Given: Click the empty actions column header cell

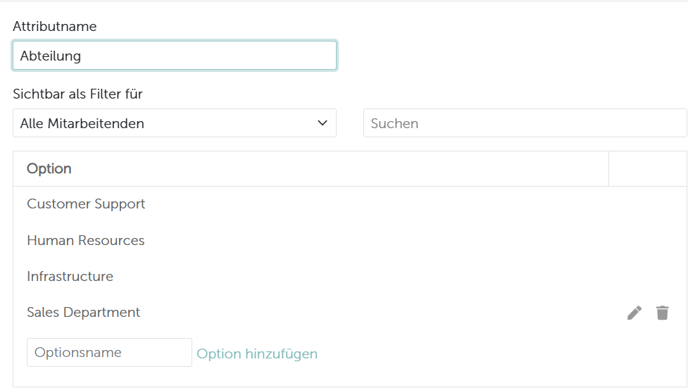Looking at the screenshot, I should pyautogui.click(x=648, y=169).
